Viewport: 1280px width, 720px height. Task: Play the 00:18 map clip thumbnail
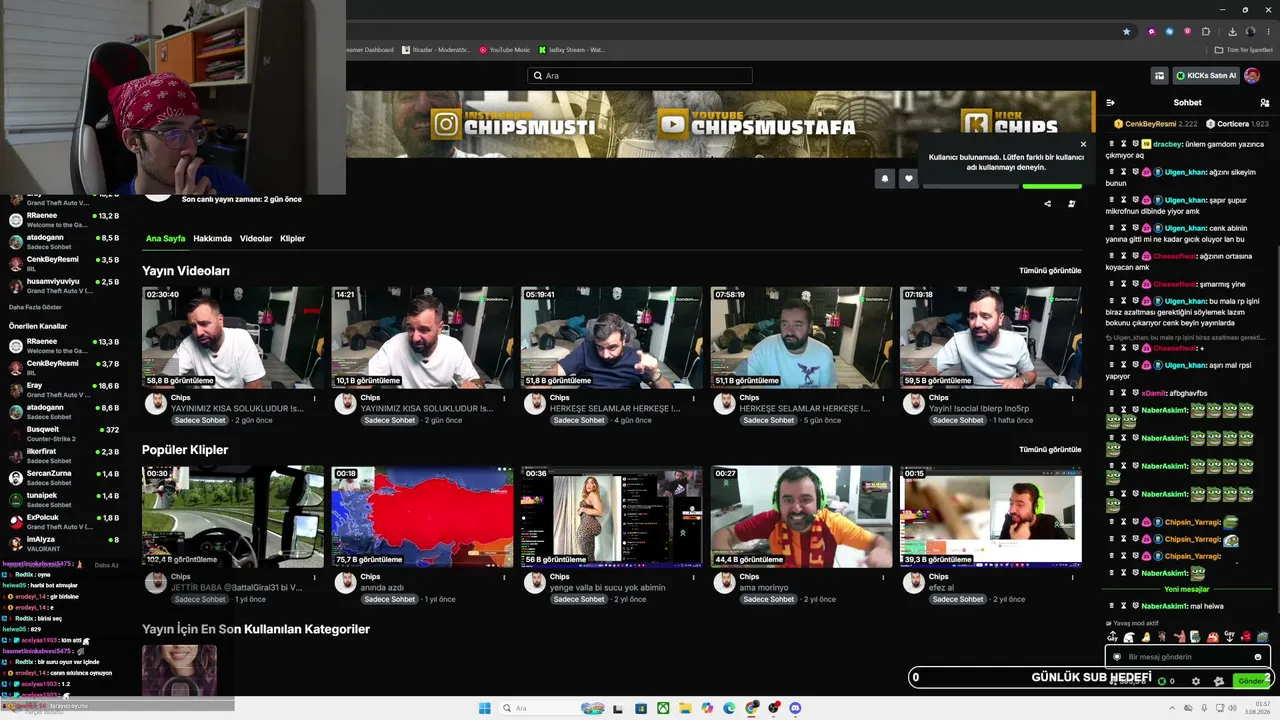tap(422, 516)
